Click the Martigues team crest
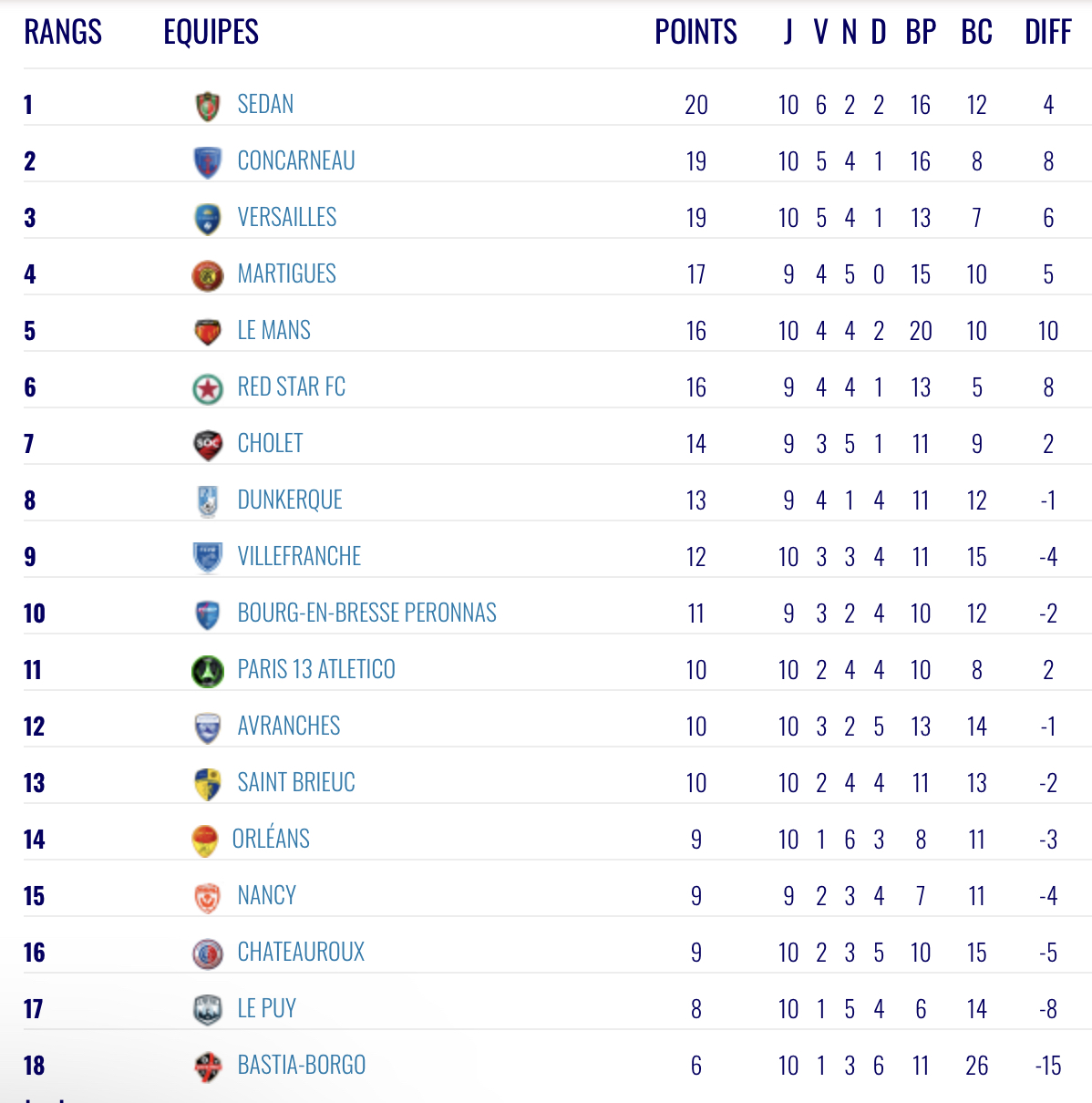Image resolution: width=1092 pixels, height=1103 pixels. [x=208, y=275]
